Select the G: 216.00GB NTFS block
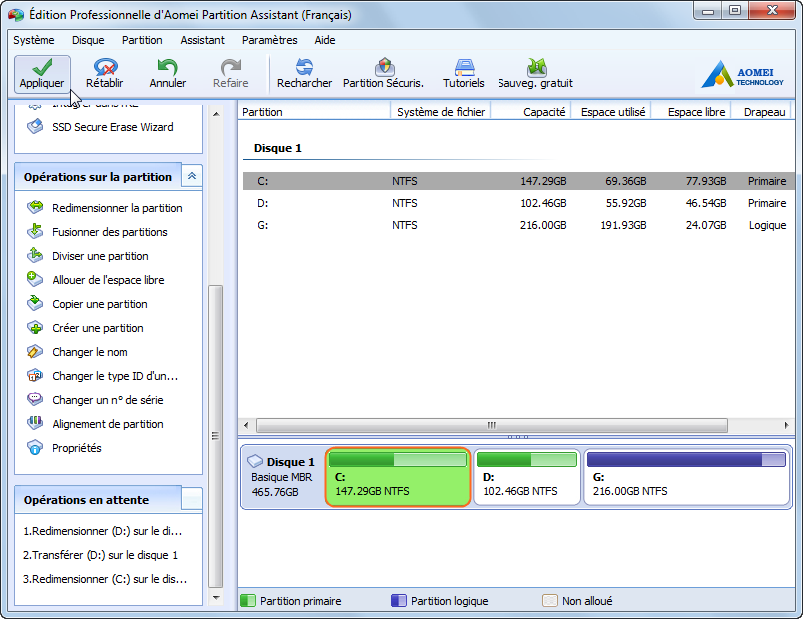This screenshot has height=619, width=803. coord(687,477)
